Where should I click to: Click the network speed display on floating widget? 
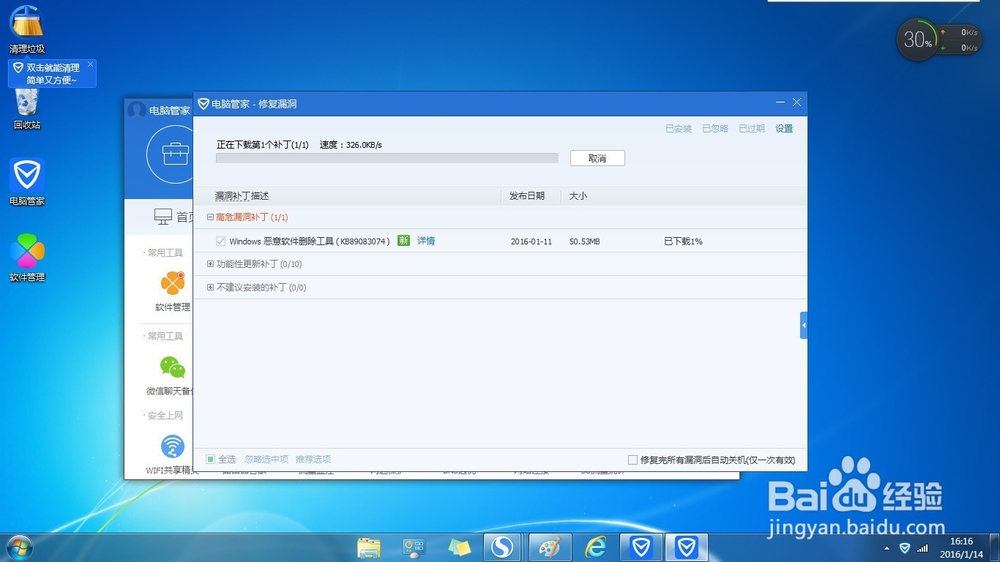(x=960, y=40)
